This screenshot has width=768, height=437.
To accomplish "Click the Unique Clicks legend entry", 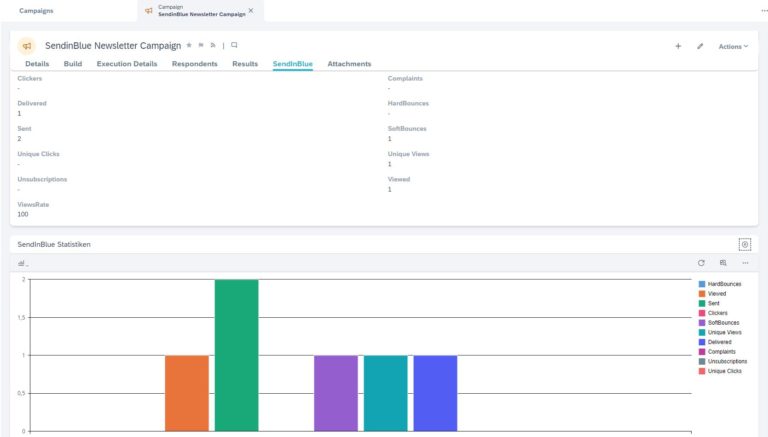I will [x=720, y=371].
